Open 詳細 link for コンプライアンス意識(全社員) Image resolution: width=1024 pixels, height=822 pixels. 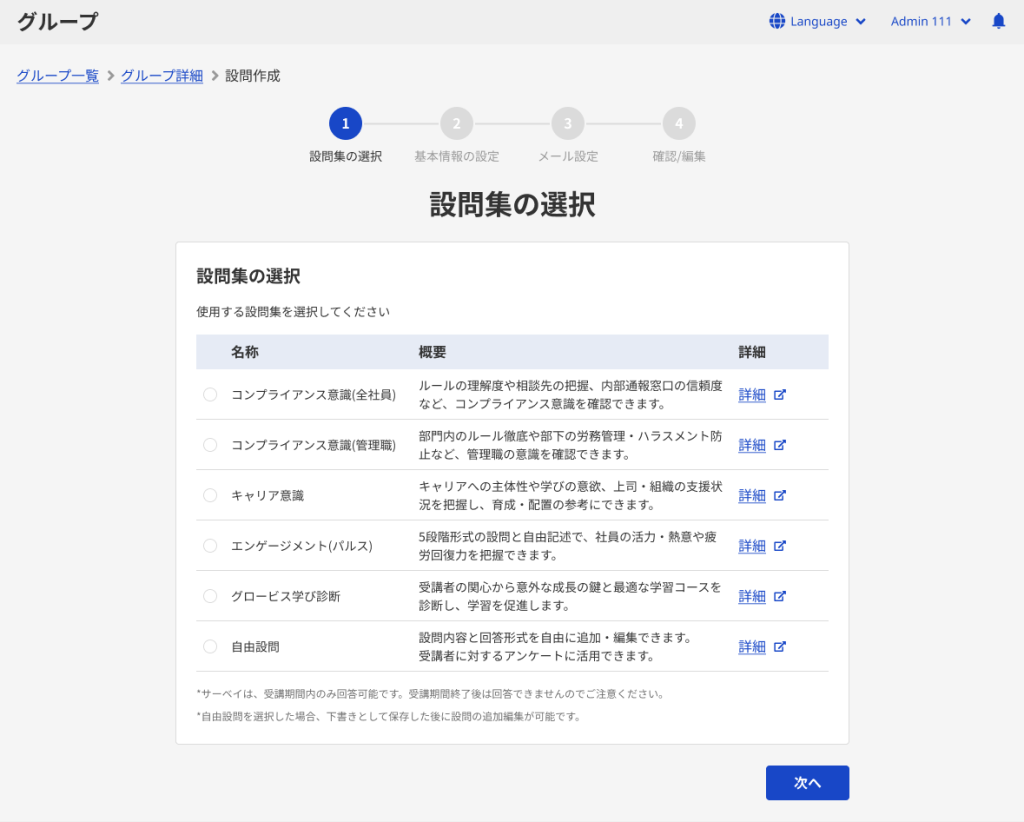(752, 394)
